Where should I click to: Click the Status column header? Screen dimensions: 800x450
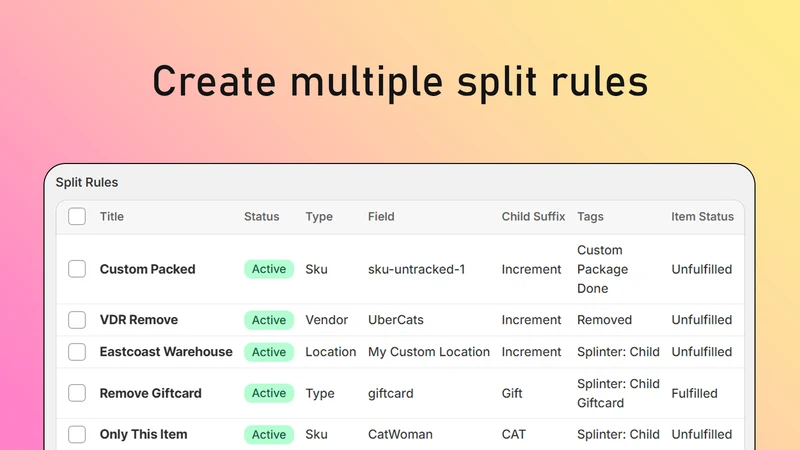tap(261, 216)
